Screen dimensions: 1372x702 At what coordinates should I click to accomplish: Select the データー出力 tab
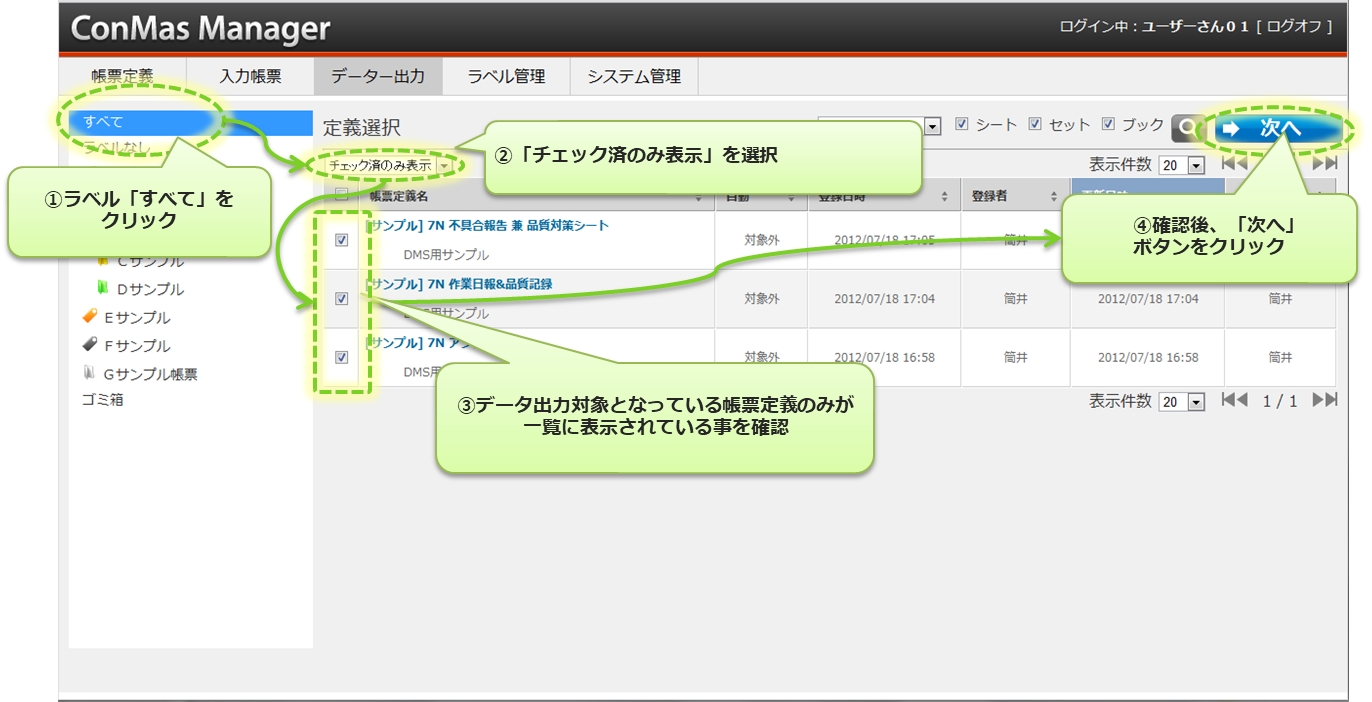coord(378,76)
